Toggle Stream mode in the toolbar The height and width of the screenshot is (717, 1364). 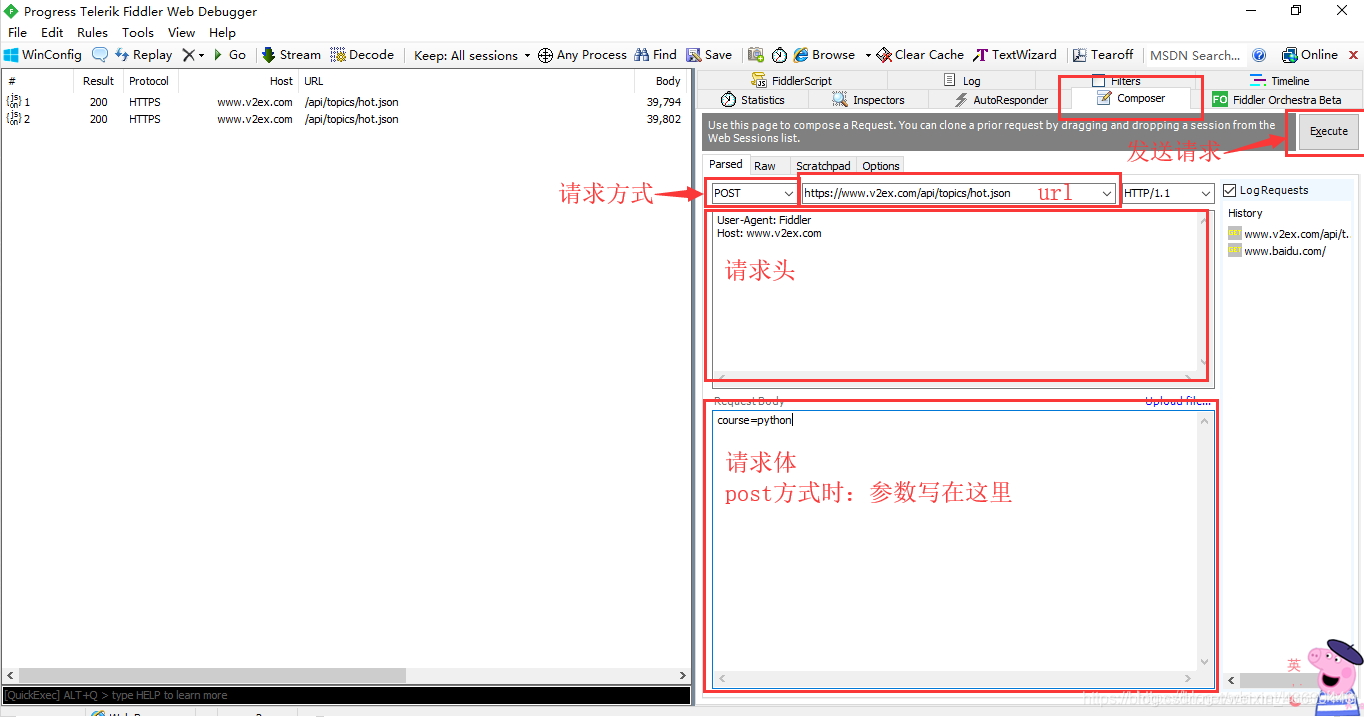point(291,55)
